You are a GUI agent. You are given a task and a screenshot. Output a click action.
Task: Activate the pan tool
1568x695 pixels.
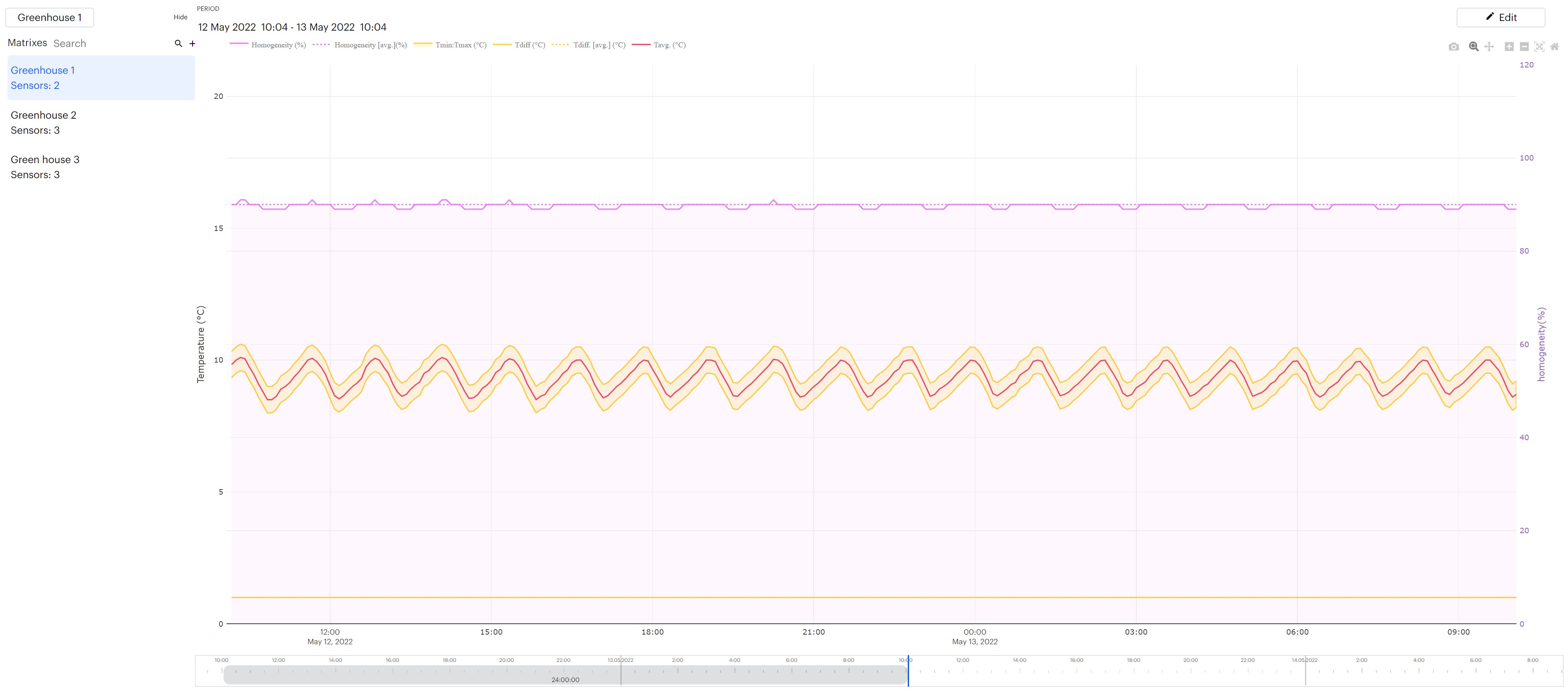1489,47
